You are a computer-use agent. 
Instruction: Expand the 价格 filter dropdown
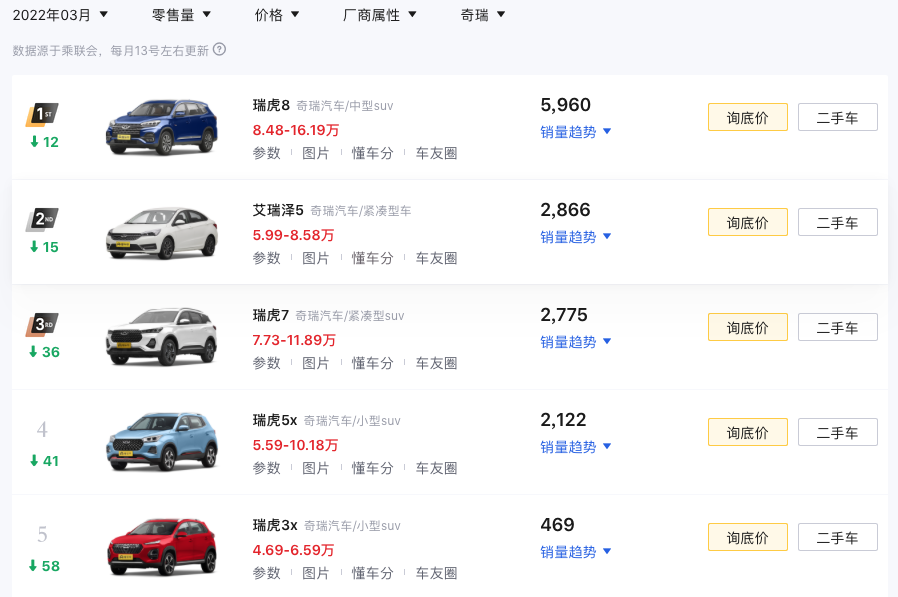click(x=277, y=15)
